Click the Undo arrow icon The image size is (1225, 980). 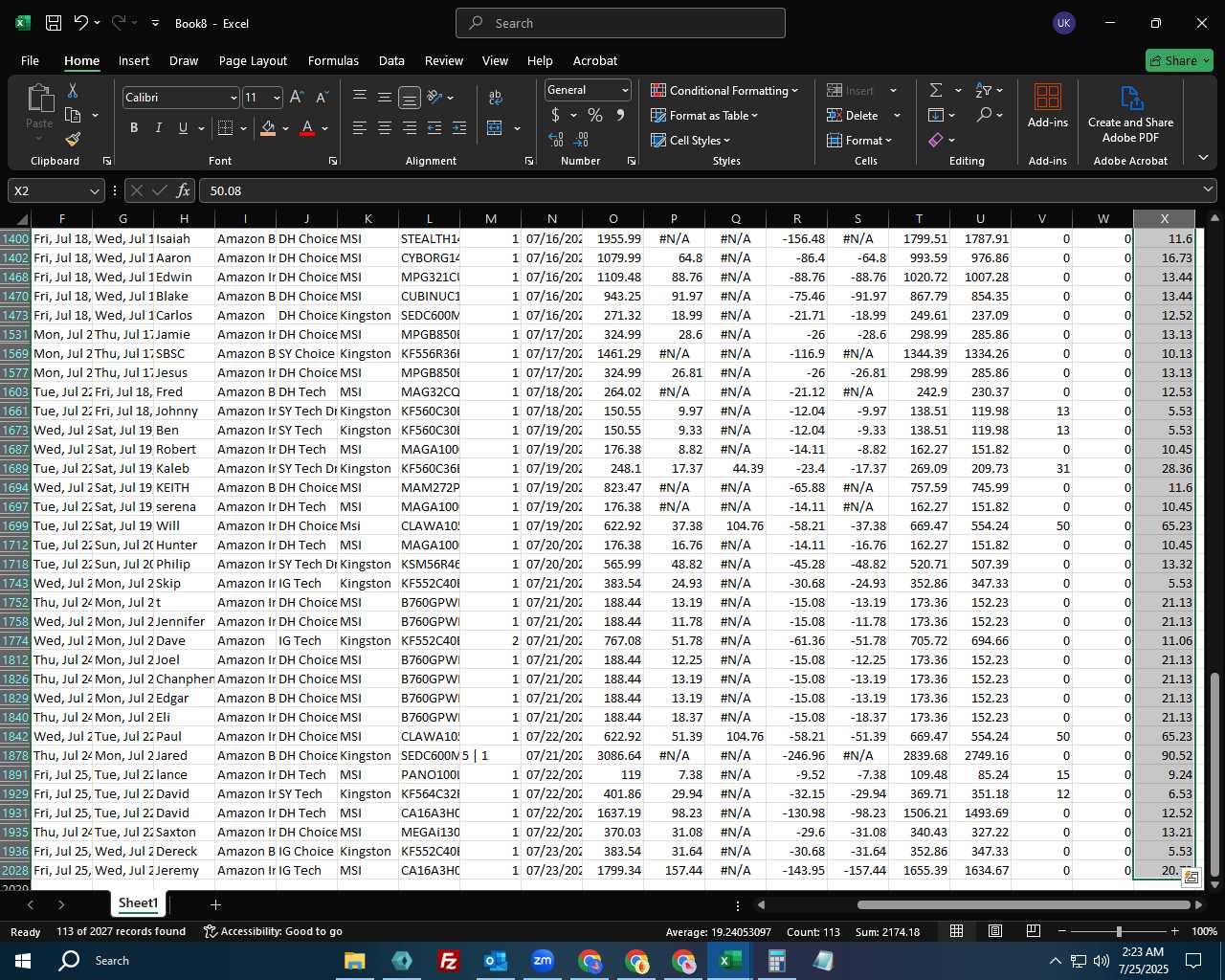coord(81,23)
